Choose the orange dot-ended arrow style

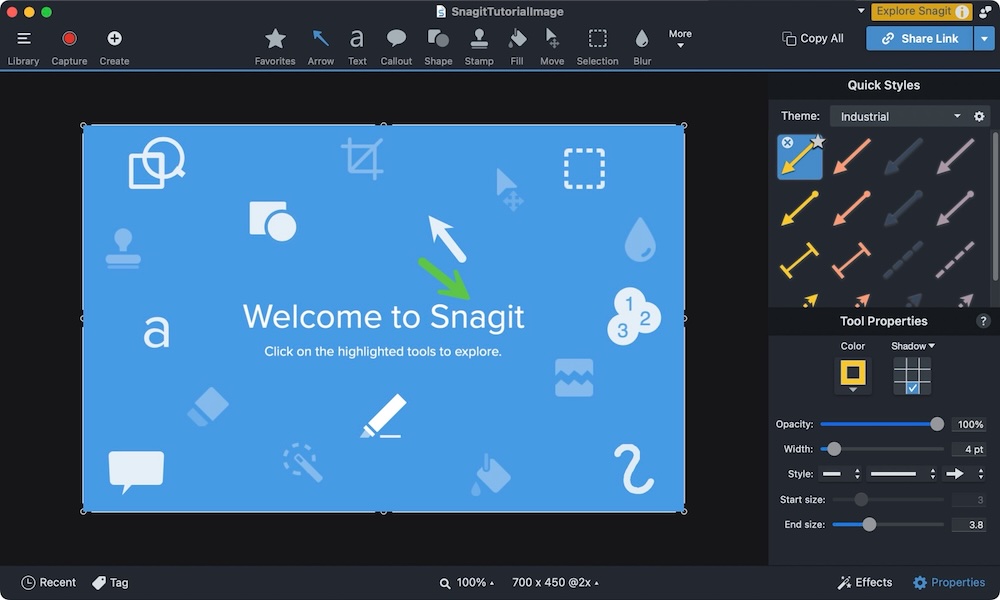[852, 208]
